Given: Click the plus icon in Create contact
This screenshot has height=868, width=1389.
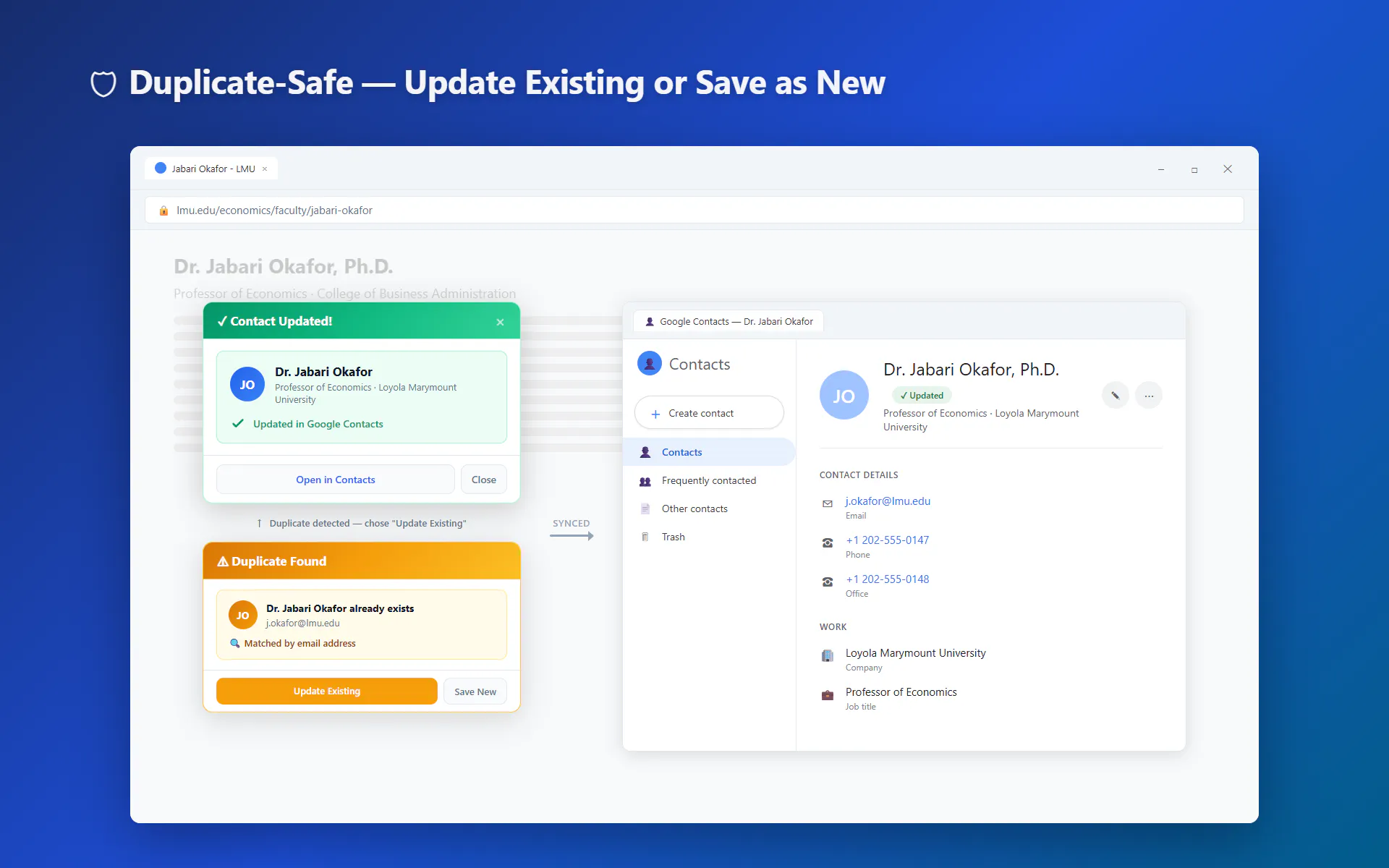Looking at the screenshot, I should (x=655, y=414).
